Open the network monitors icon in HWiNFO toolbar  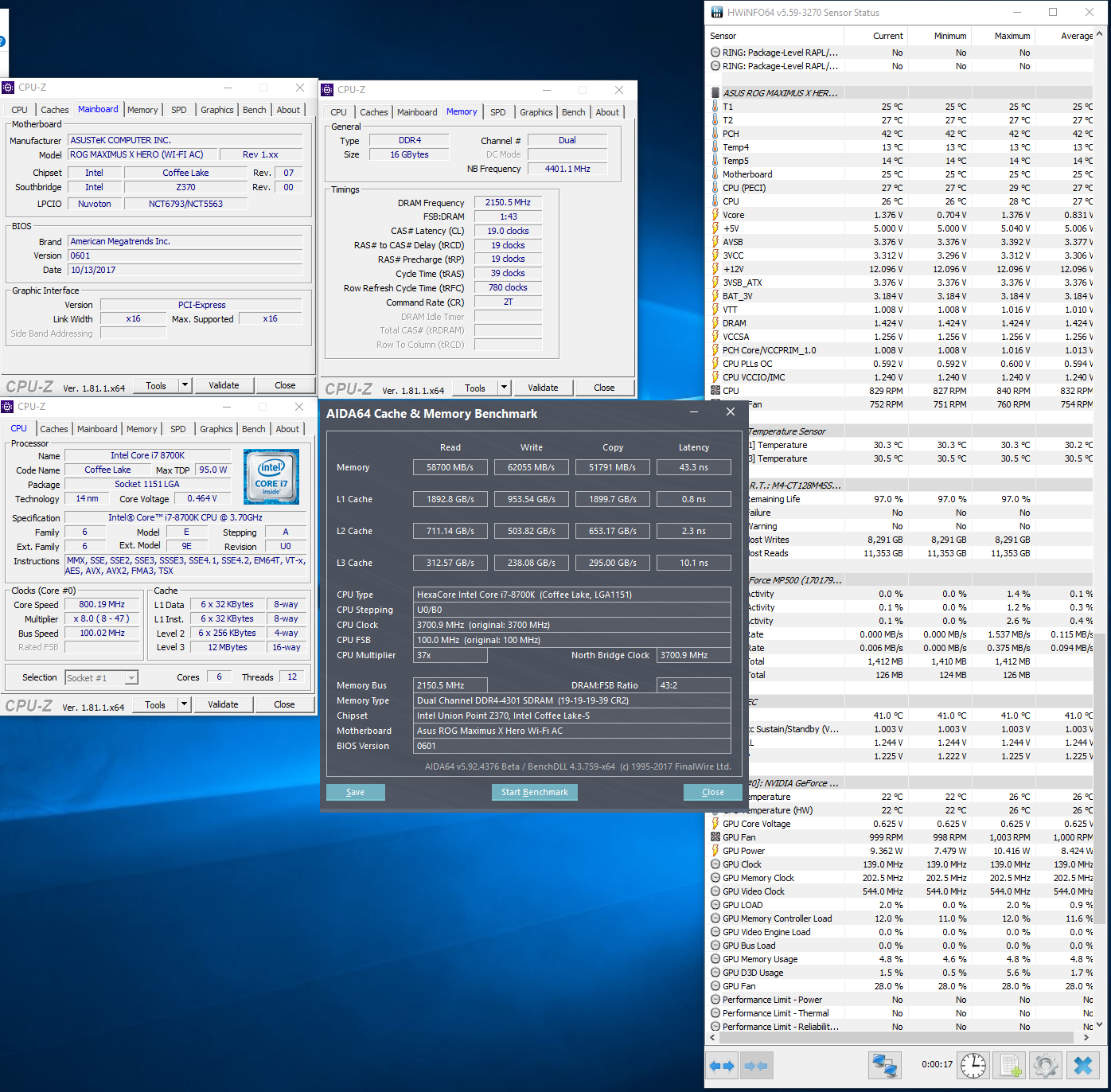[885, 1066]
